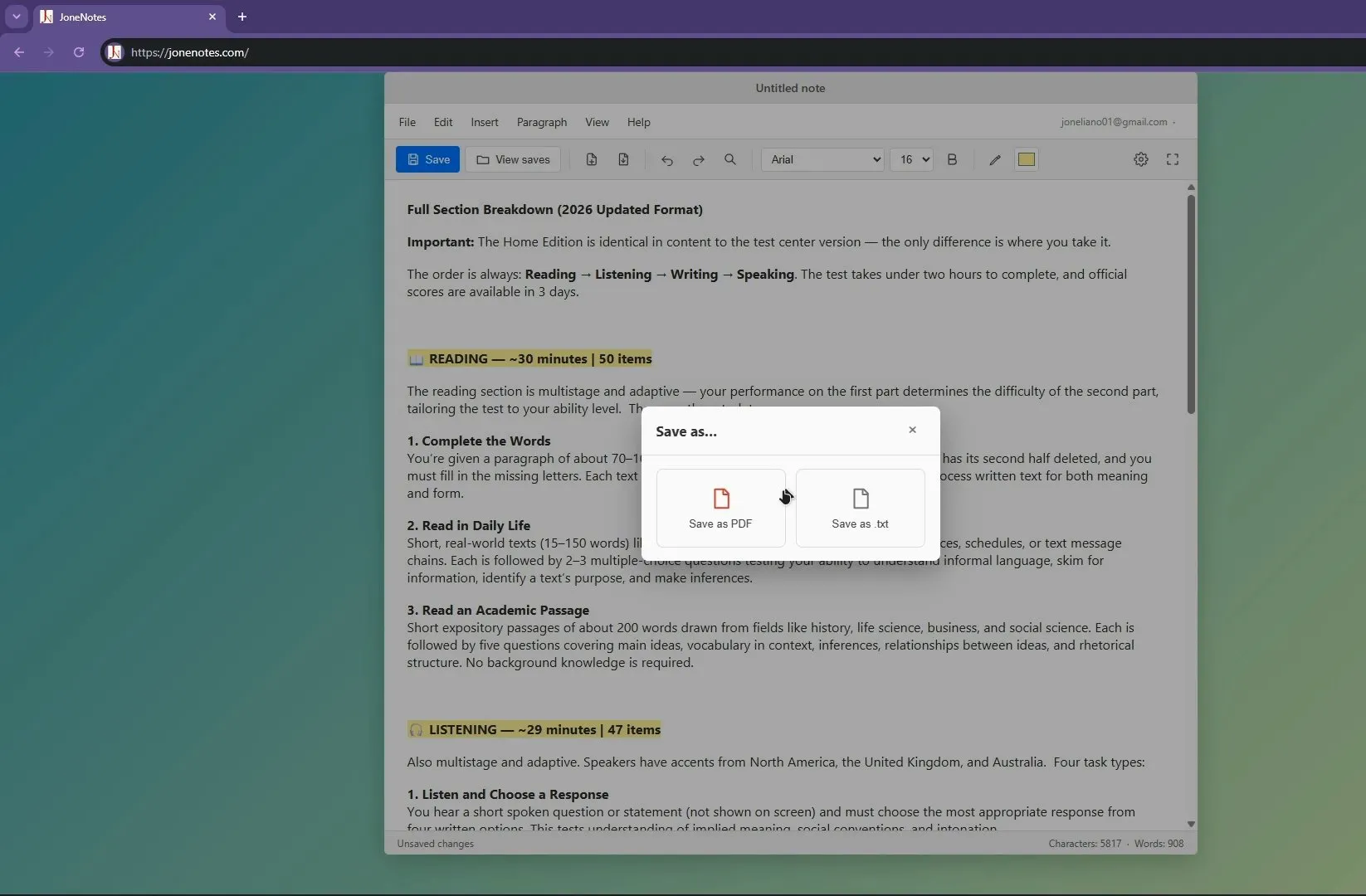Viewport: 1366px width, 896px height.
Task: Undo the last edit
Action: 666,159
